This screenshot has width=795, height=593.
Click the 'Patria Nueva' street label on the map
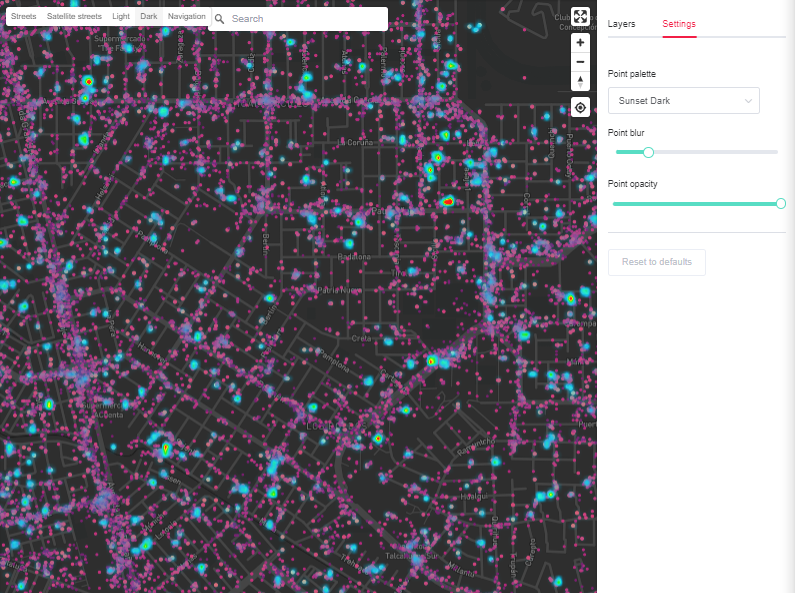click(340, 290)
